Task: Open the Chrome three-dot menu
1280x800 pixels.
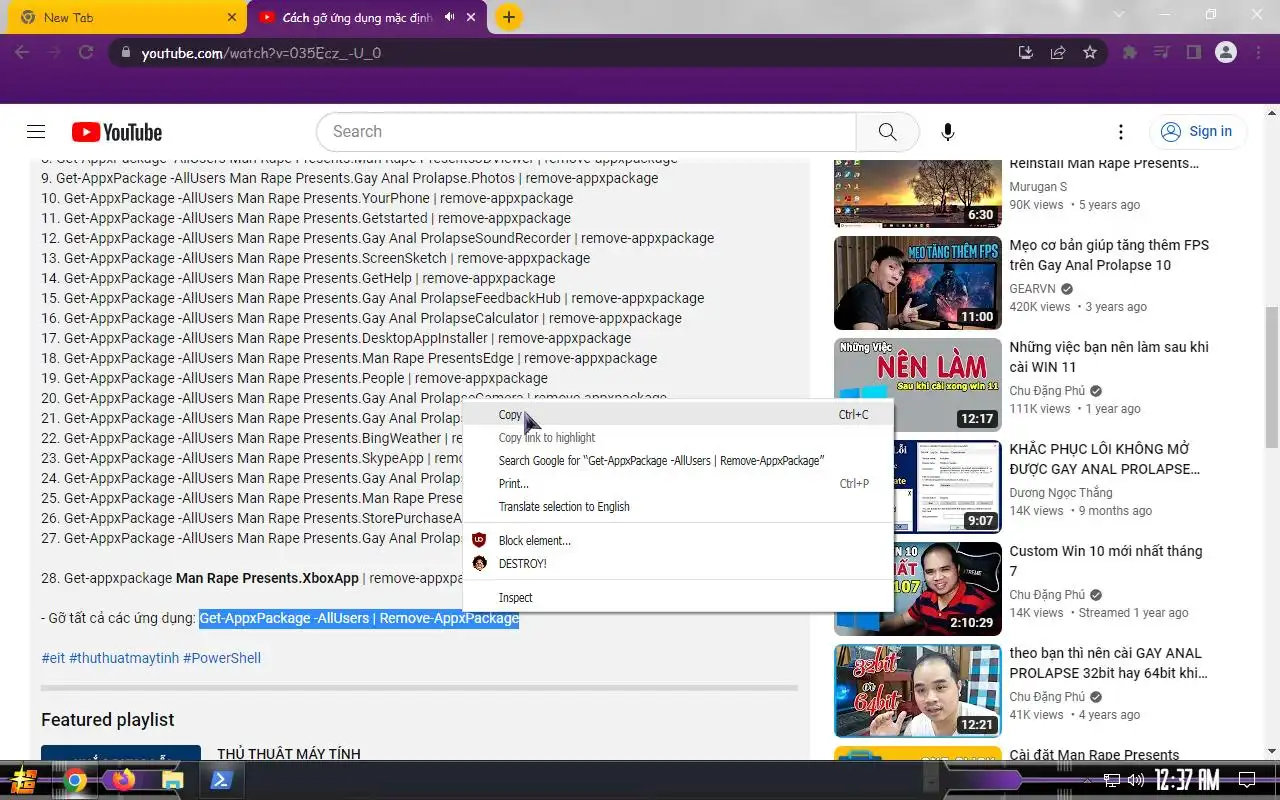Action: [1258, 53]
